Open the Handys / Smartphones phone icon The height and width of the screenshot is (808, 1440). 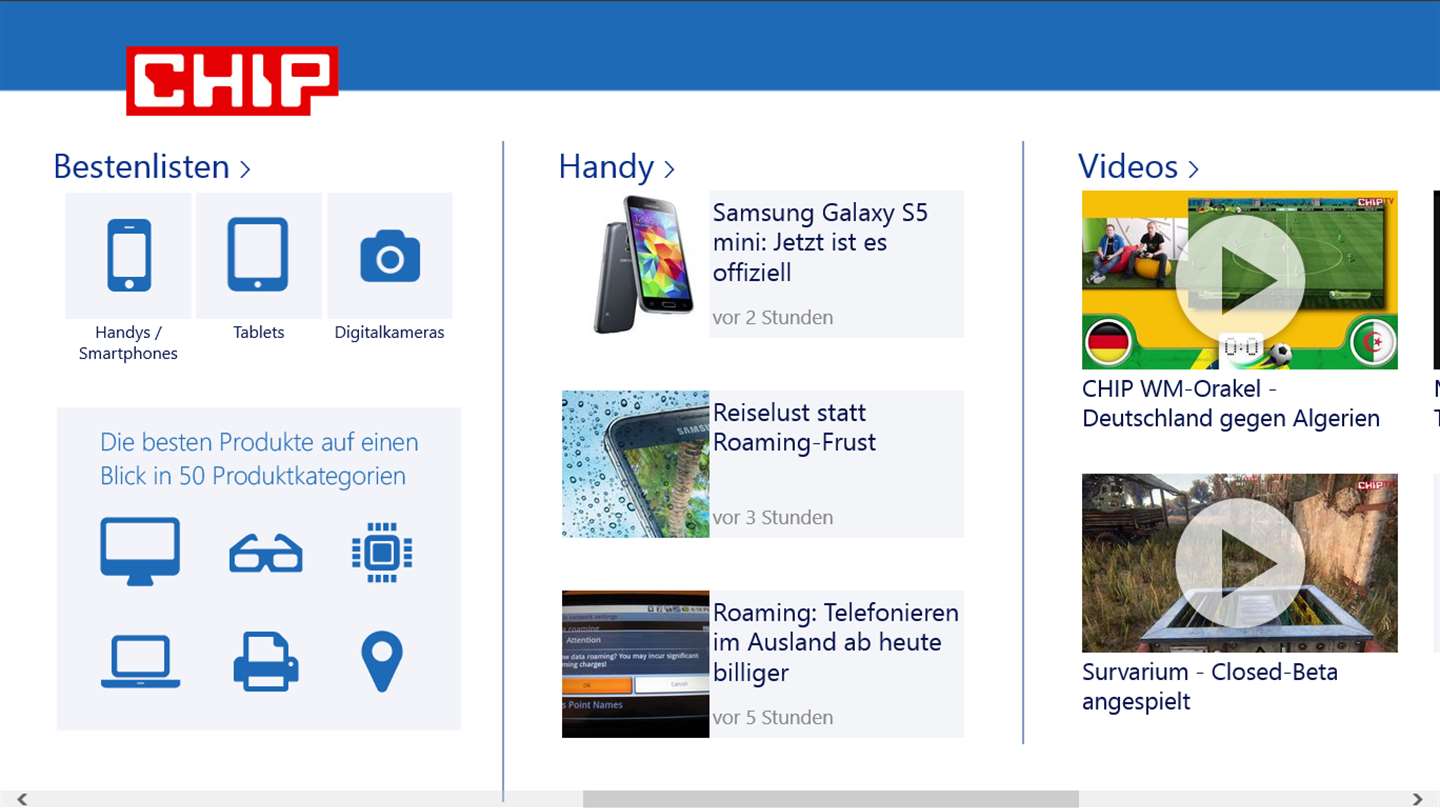[128, 255]
